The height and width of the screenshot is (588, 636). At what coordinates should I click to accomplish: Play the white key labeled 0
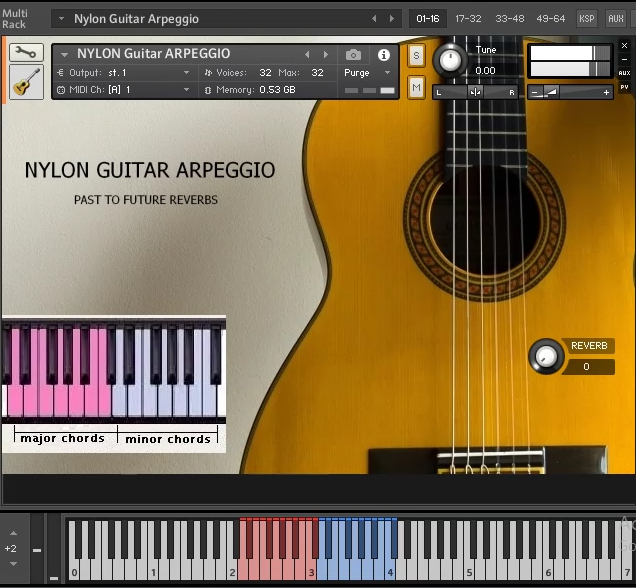[x=73, y=571]
